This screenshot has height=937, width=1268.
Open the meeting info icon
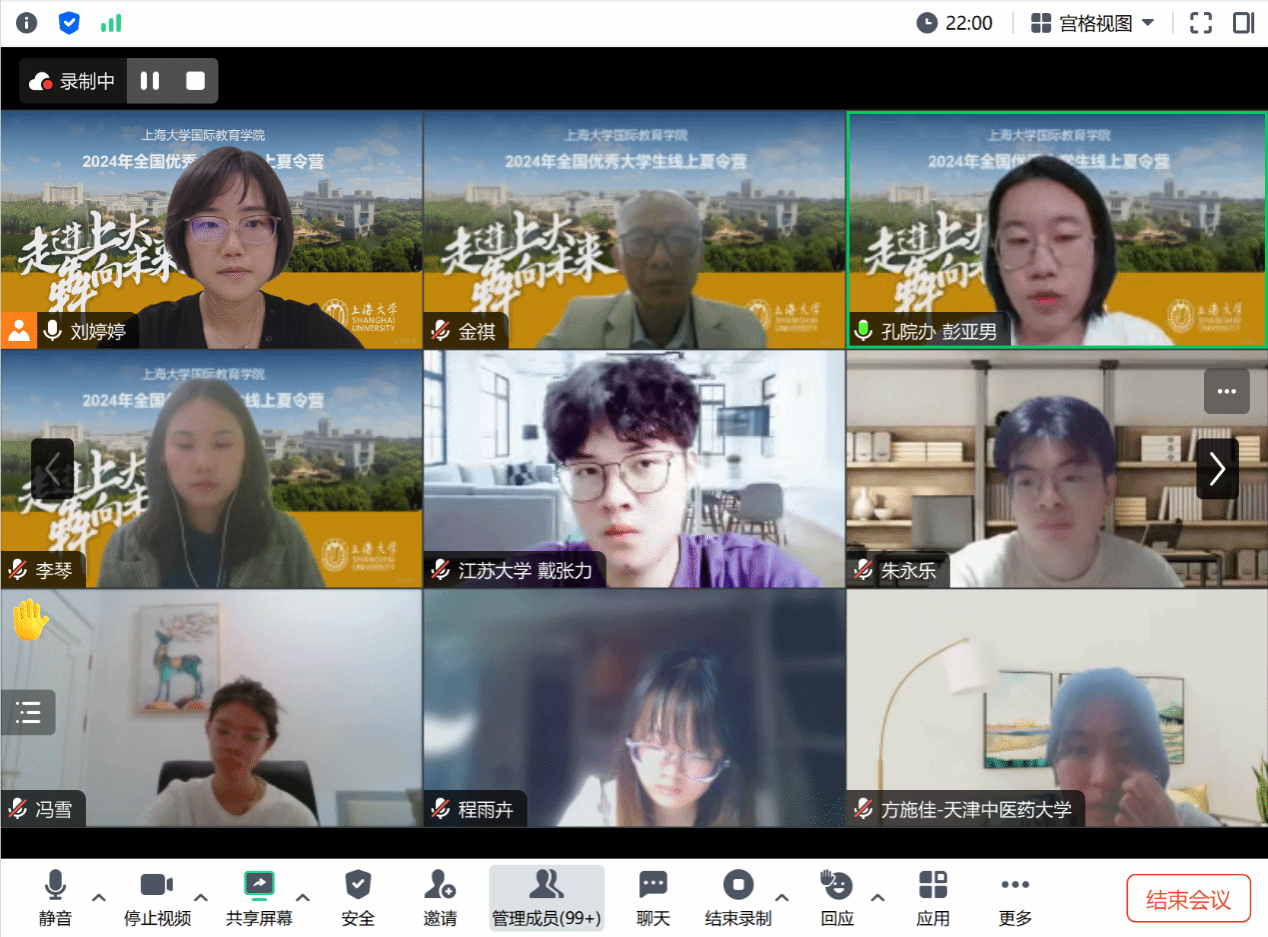pos(26,23)
